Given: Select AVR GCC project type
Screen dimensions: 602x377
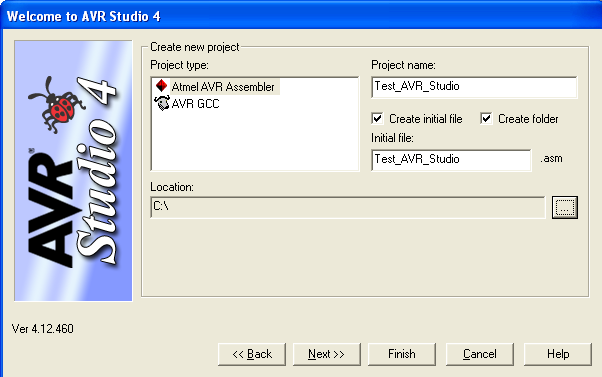Looking at the screenshot, I should point(195,104).
